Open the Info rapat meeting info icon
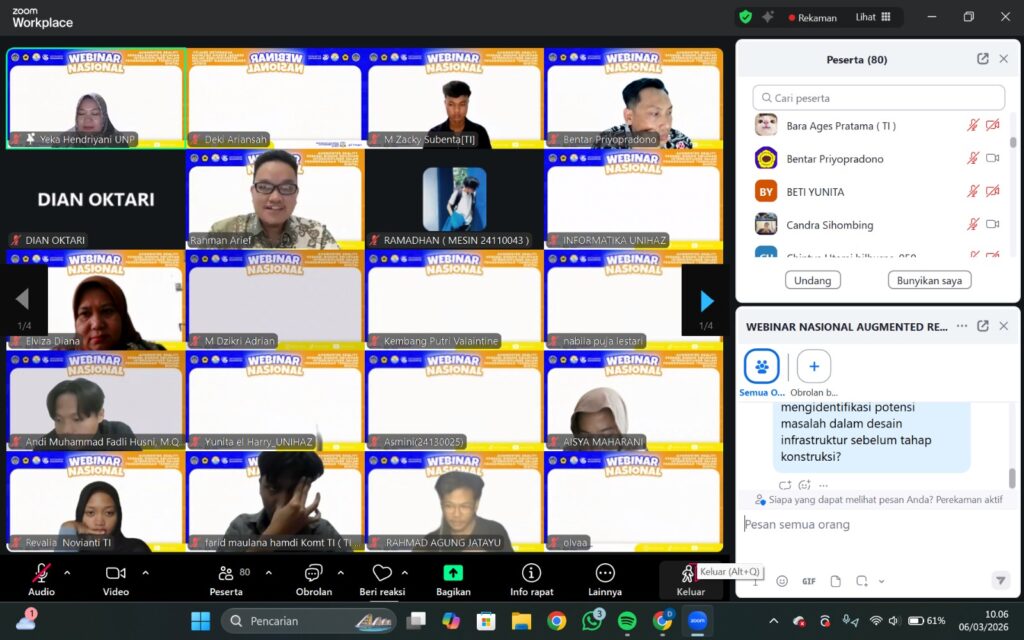 tap(532, 573)
